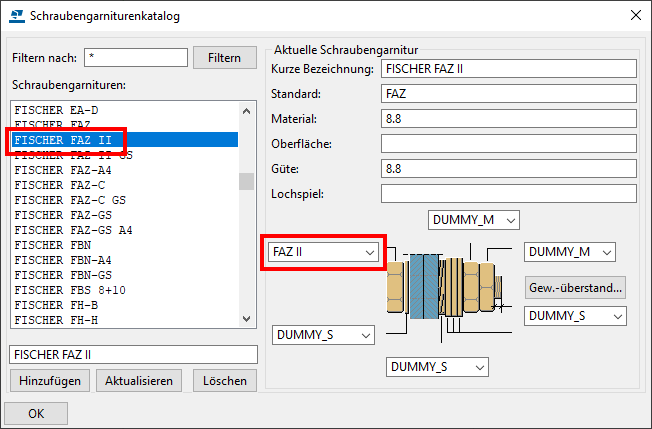Viewport: 652px width, 429px height.
Task: Click the Güte field showing 8.8
Action: (x=509, y=168)
